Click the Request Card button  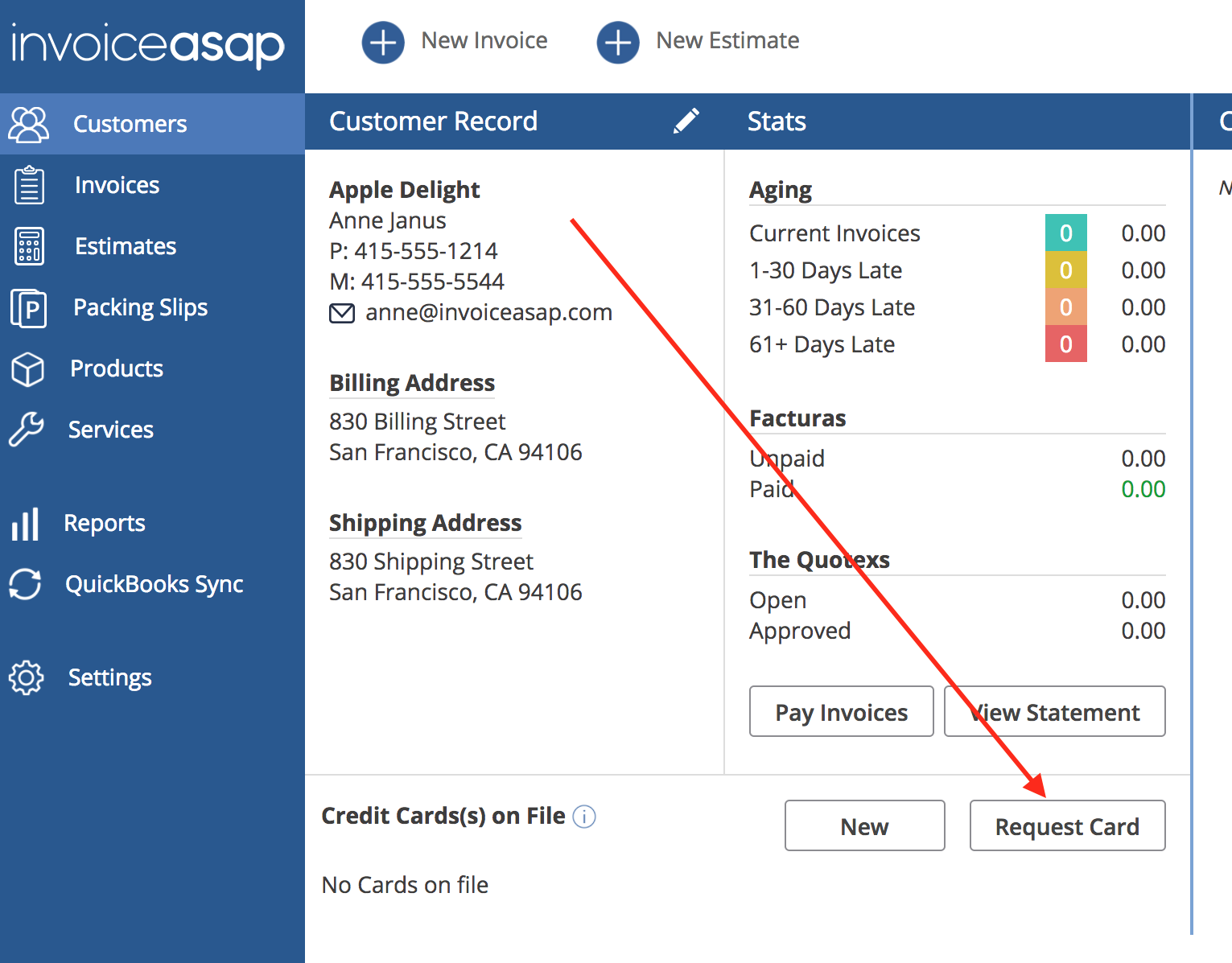click(1068, 825)
